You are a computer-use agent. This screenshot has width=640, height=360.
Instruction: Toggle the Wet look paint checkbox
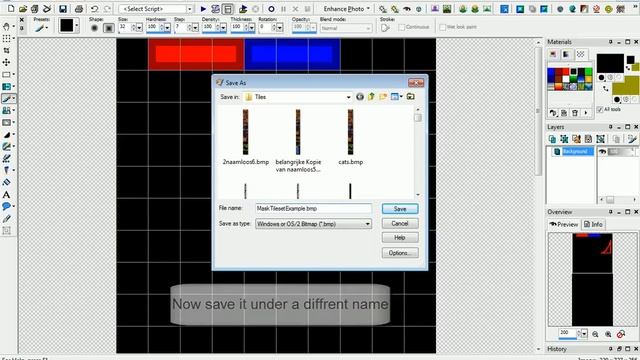click(x=443, y=27)
